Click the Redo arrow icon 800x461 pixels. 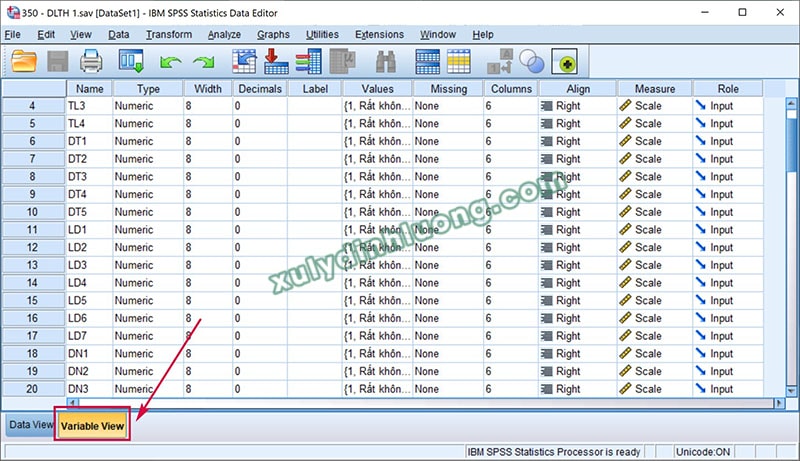click(204, 62)
